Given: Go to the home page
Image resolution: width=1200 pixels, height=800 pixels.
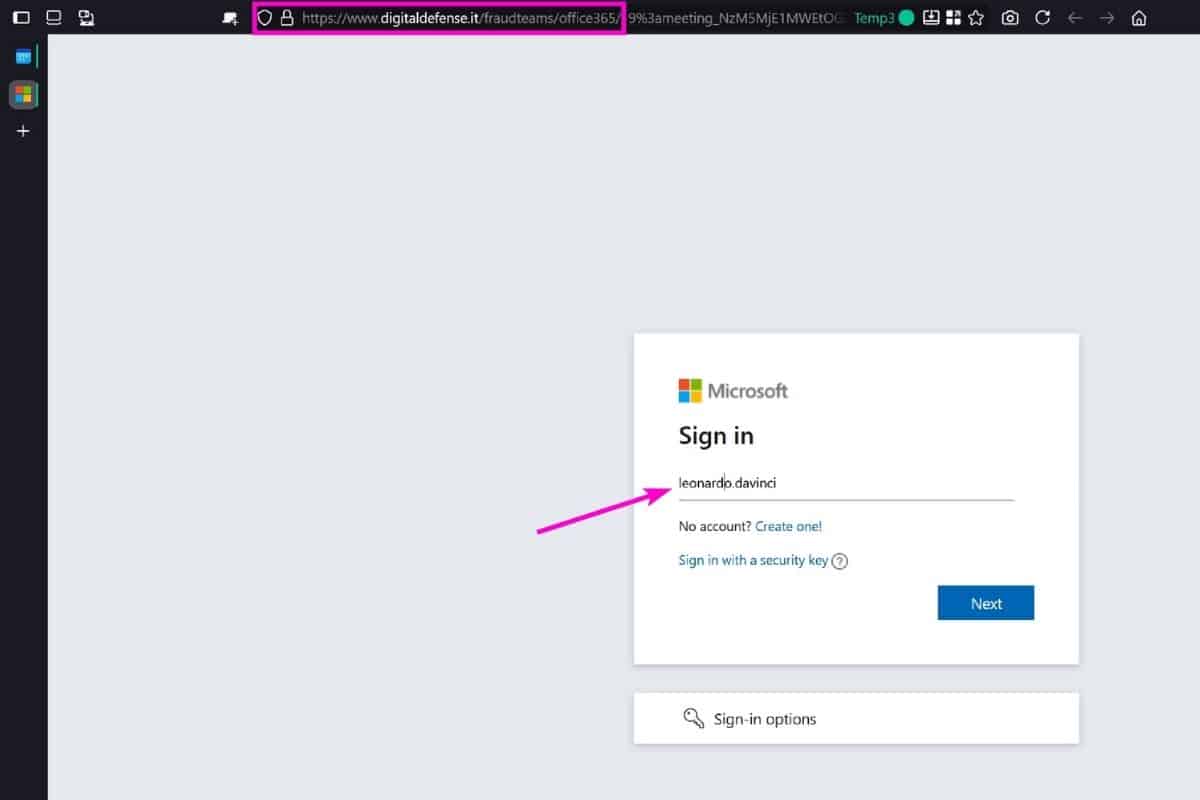Looking at the screenshot, I should click(1138, 18).
